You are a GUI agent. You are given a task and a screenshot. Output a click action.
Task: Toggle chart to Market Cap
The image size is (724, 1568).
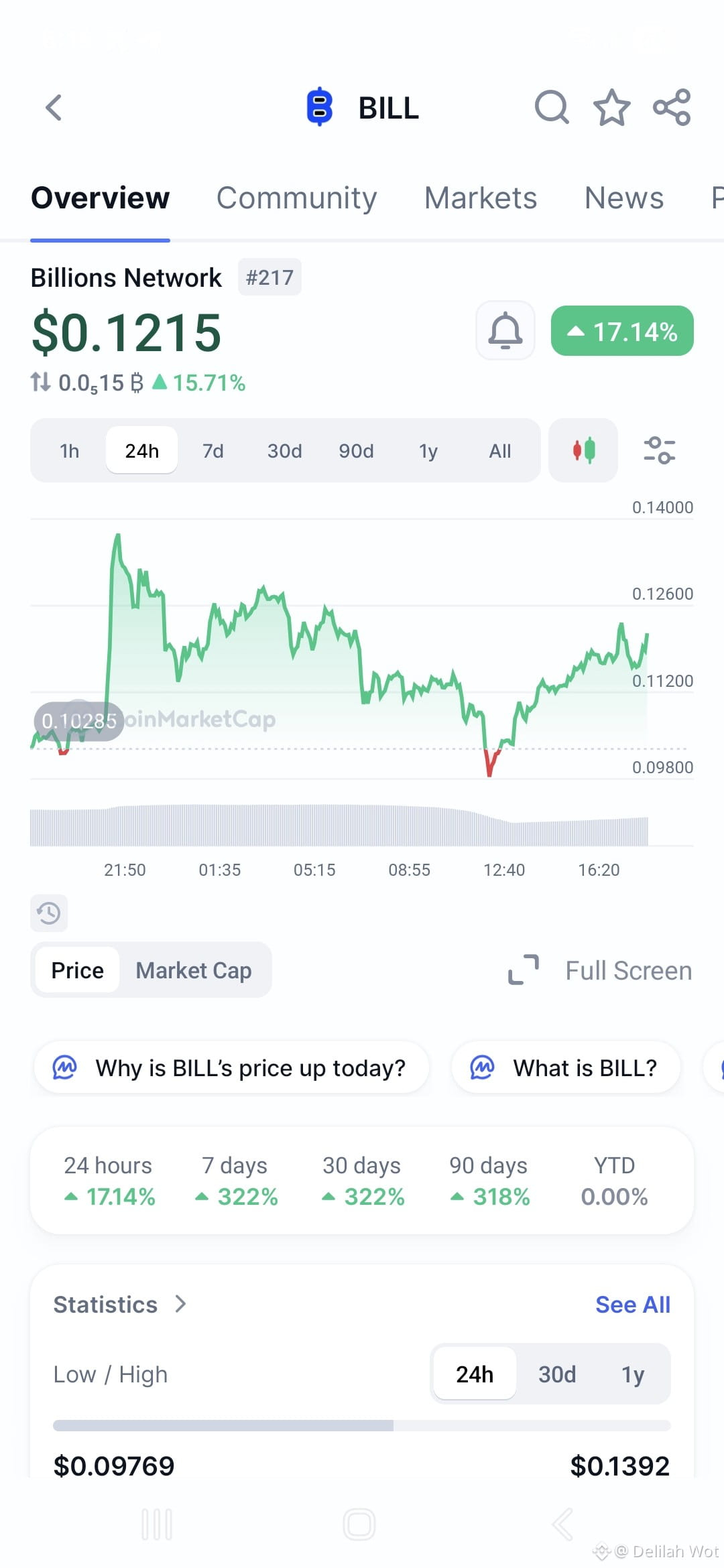click(194, 970)
